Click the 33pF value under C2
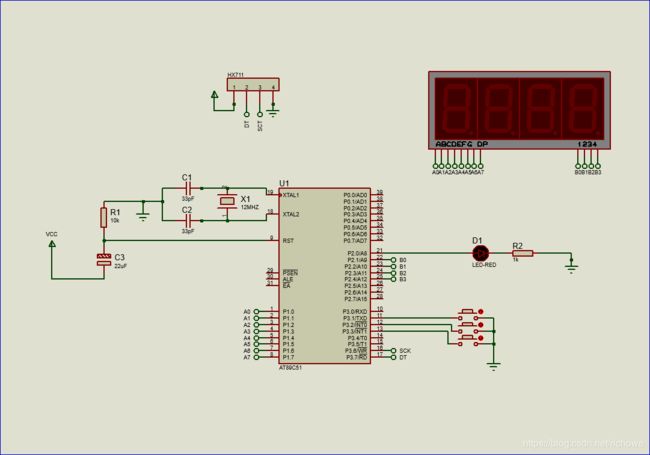The width and height of the screenshot is (650, 455). tap(188, 231)
